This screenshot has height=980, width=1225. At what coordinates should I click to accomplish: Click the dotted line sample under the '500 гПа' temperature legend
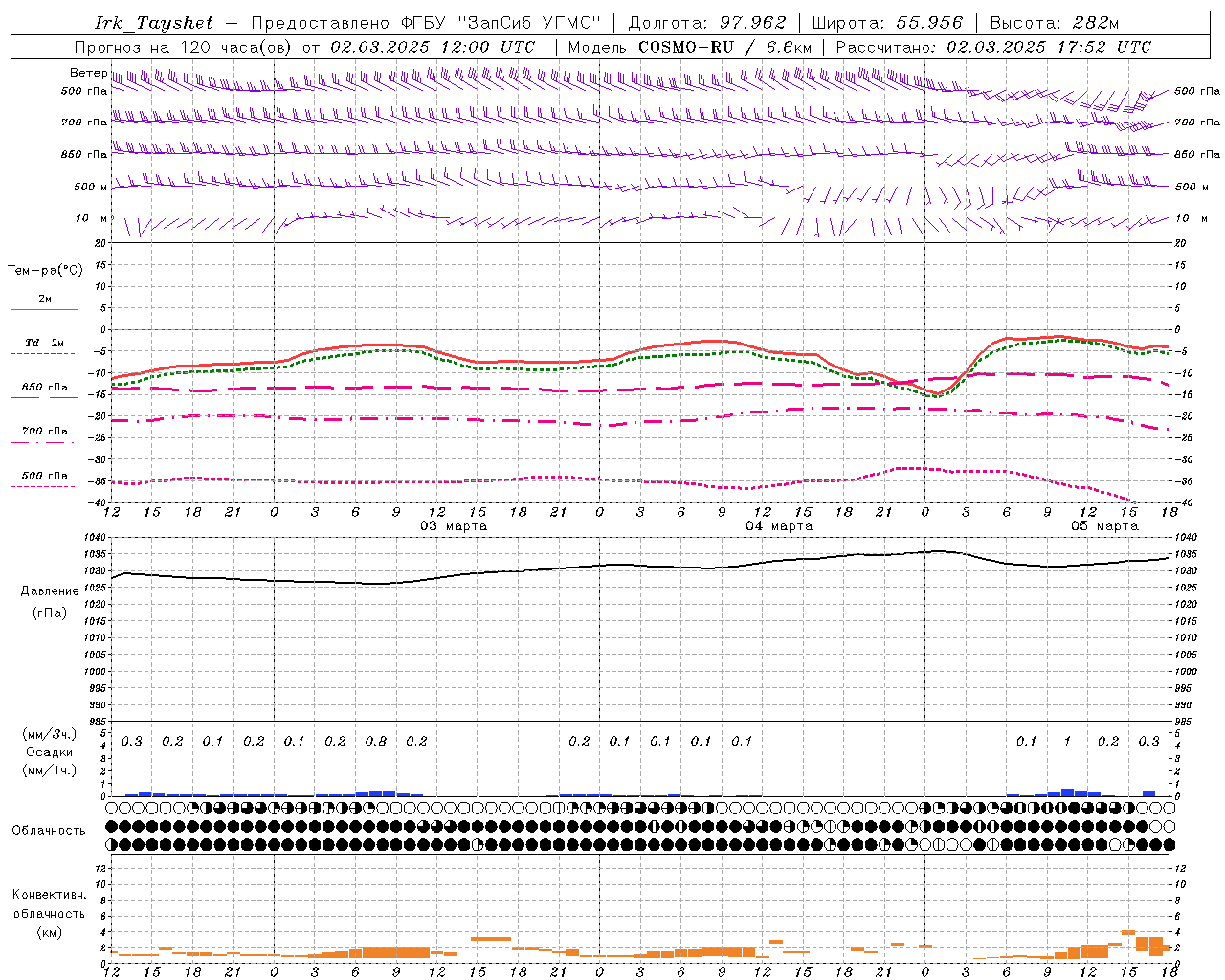43,487
